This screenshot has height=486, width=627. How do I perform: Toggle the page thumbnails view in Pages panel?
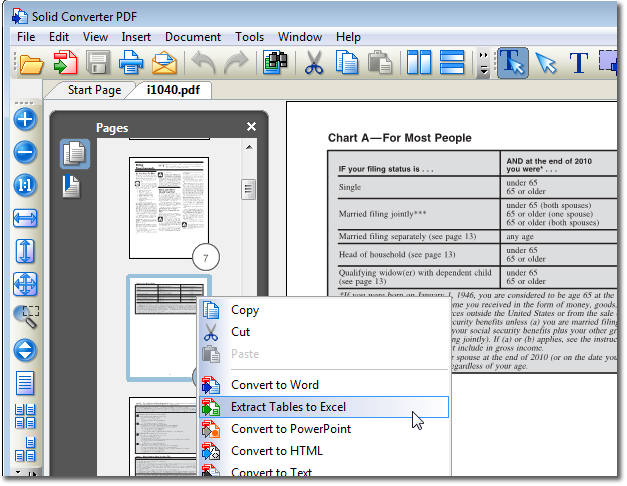point(75,154)
